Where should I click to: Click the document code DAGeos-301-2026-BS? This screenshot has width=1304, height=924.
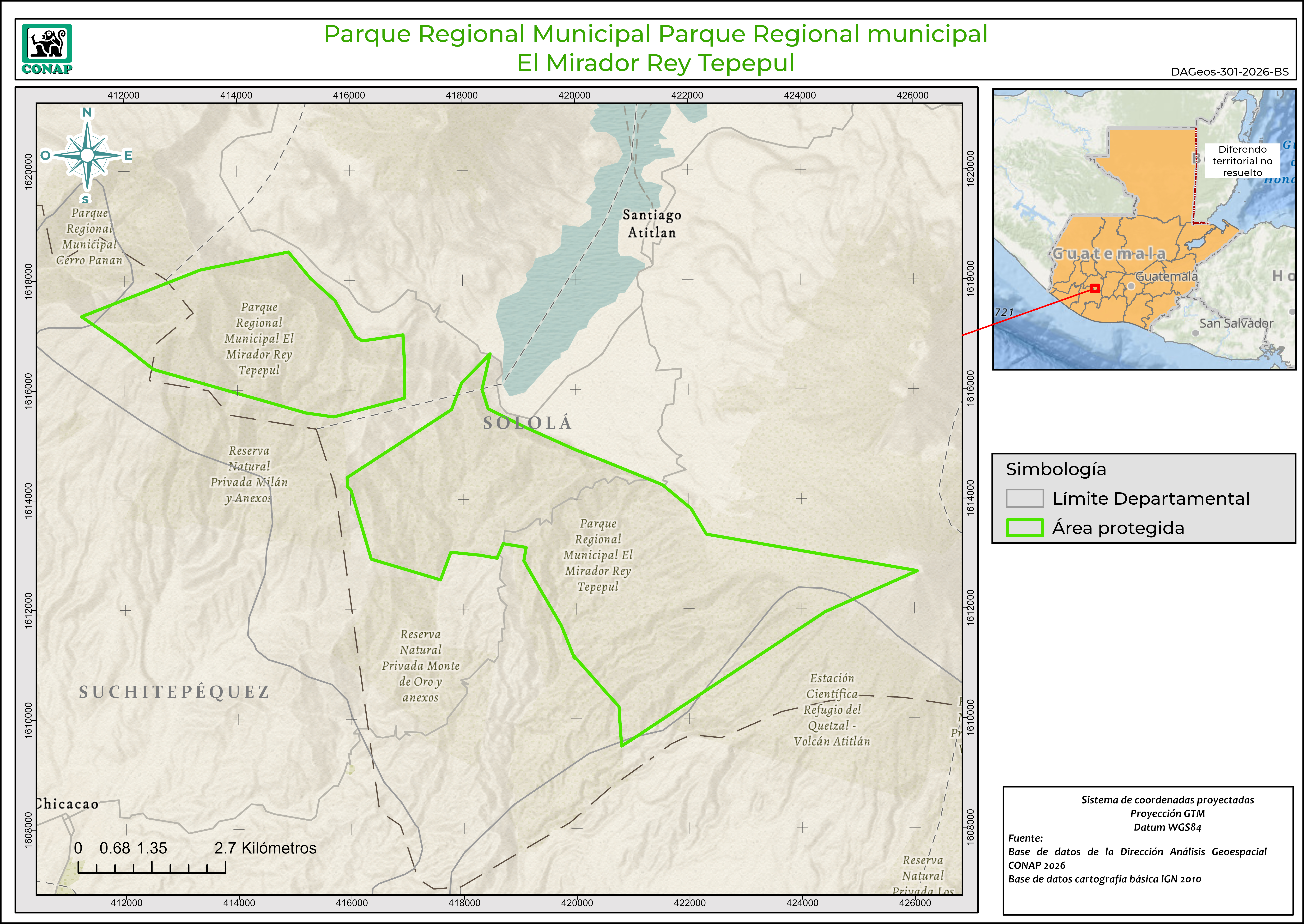point(1229,72)
